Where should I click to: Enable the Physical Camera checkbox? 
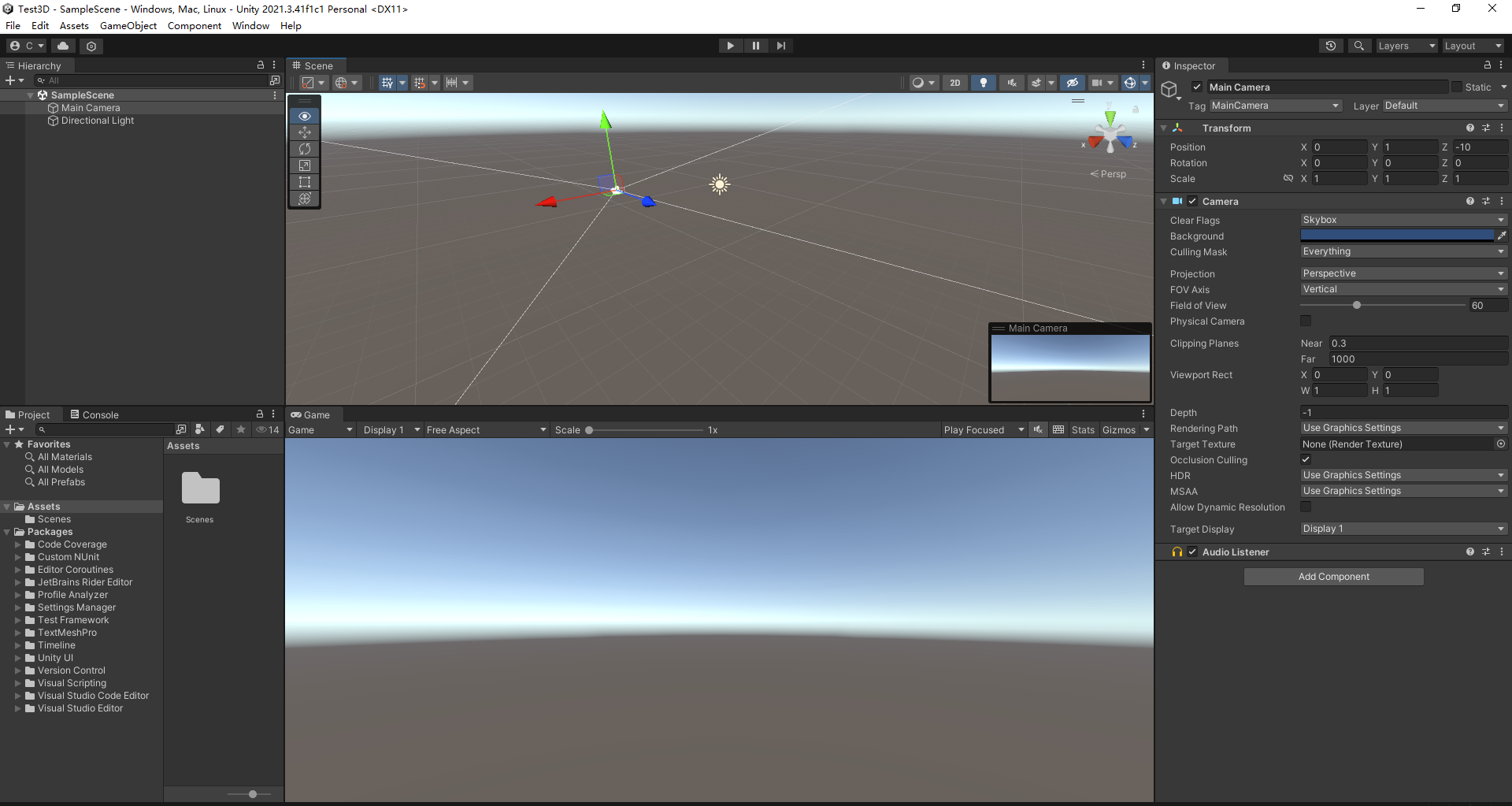(1306, 321)
